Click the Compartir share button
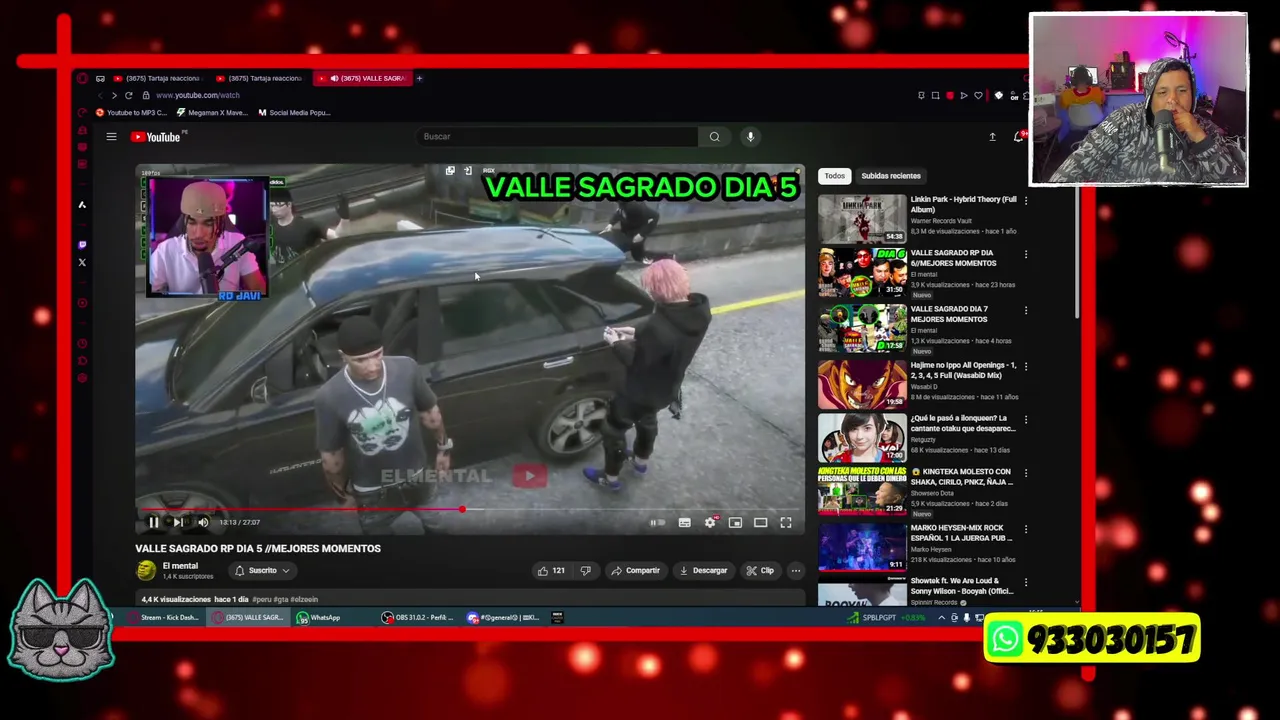The width and height of the screenshot is (1280, 720). click(636, 571)
